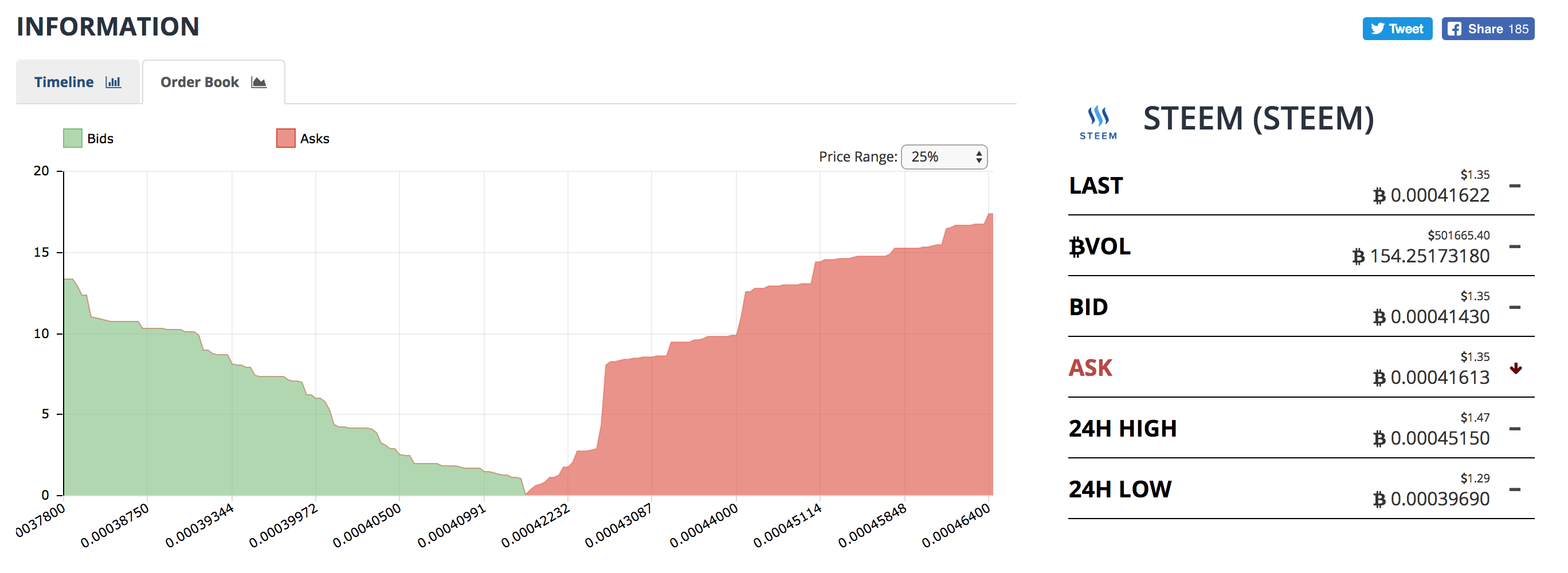Switch to the Timeline tab
Image resolution: width=1568 pixels, height=573 pixels.
coord(78,82)
